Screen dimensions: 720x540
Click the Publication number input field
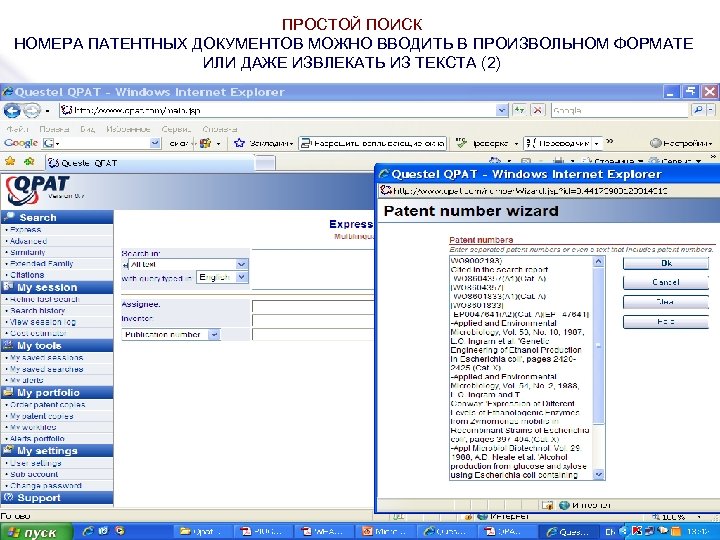coord(313,335)
